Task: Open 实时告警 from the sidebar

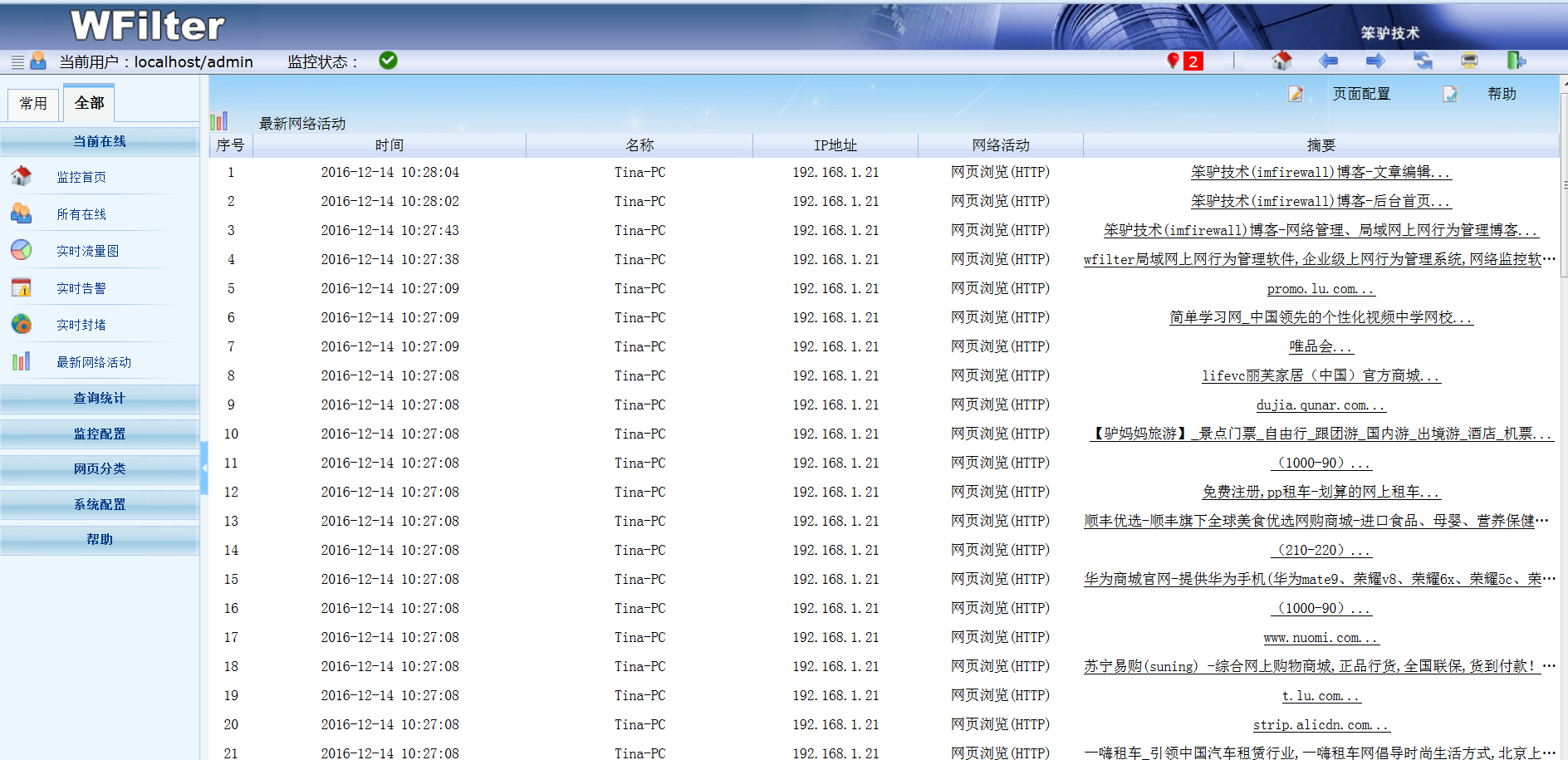Action: (81, 288)
